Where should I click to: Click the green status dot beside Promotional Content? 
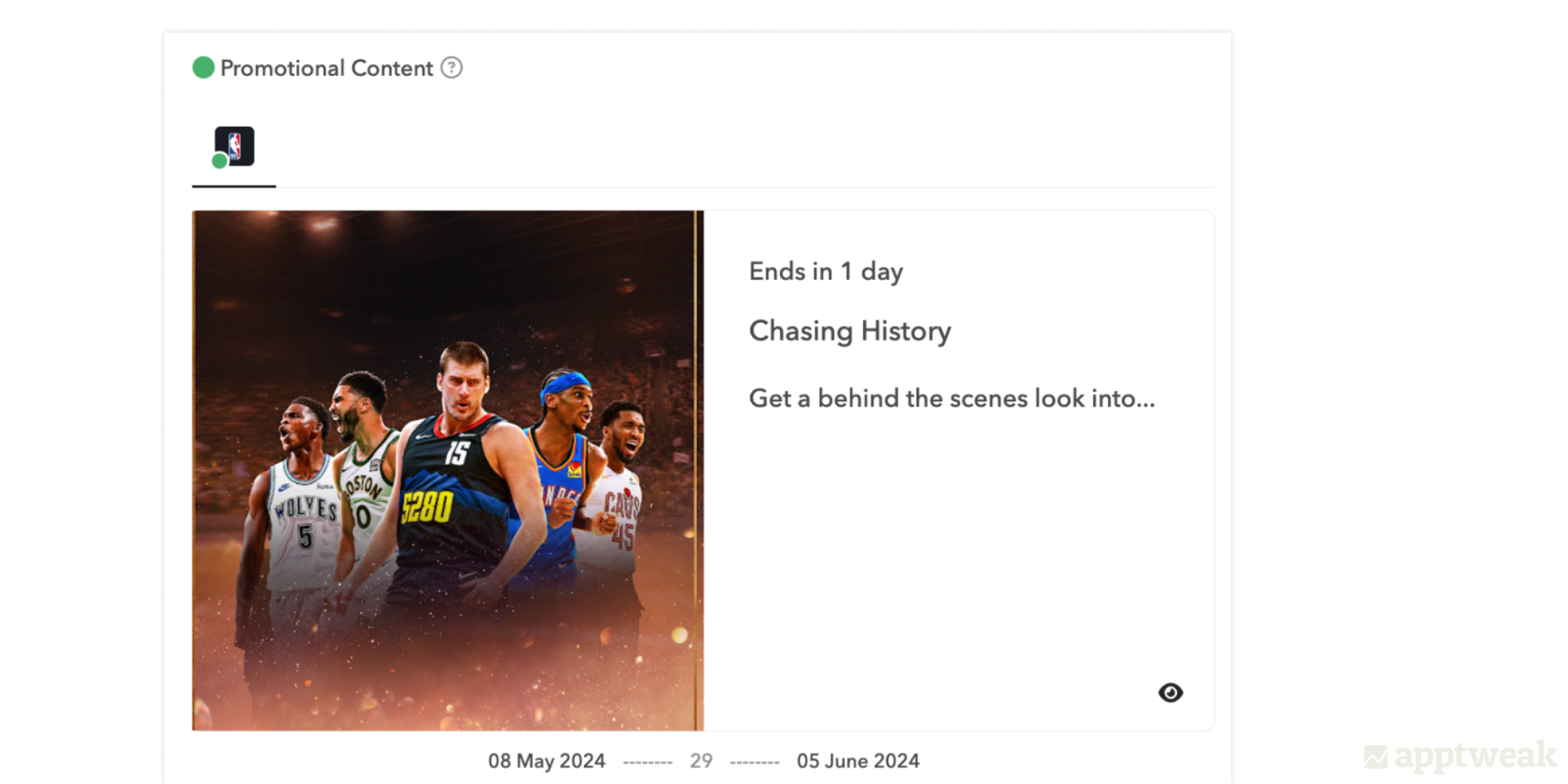pyautogui.click(x=203, y=67)
